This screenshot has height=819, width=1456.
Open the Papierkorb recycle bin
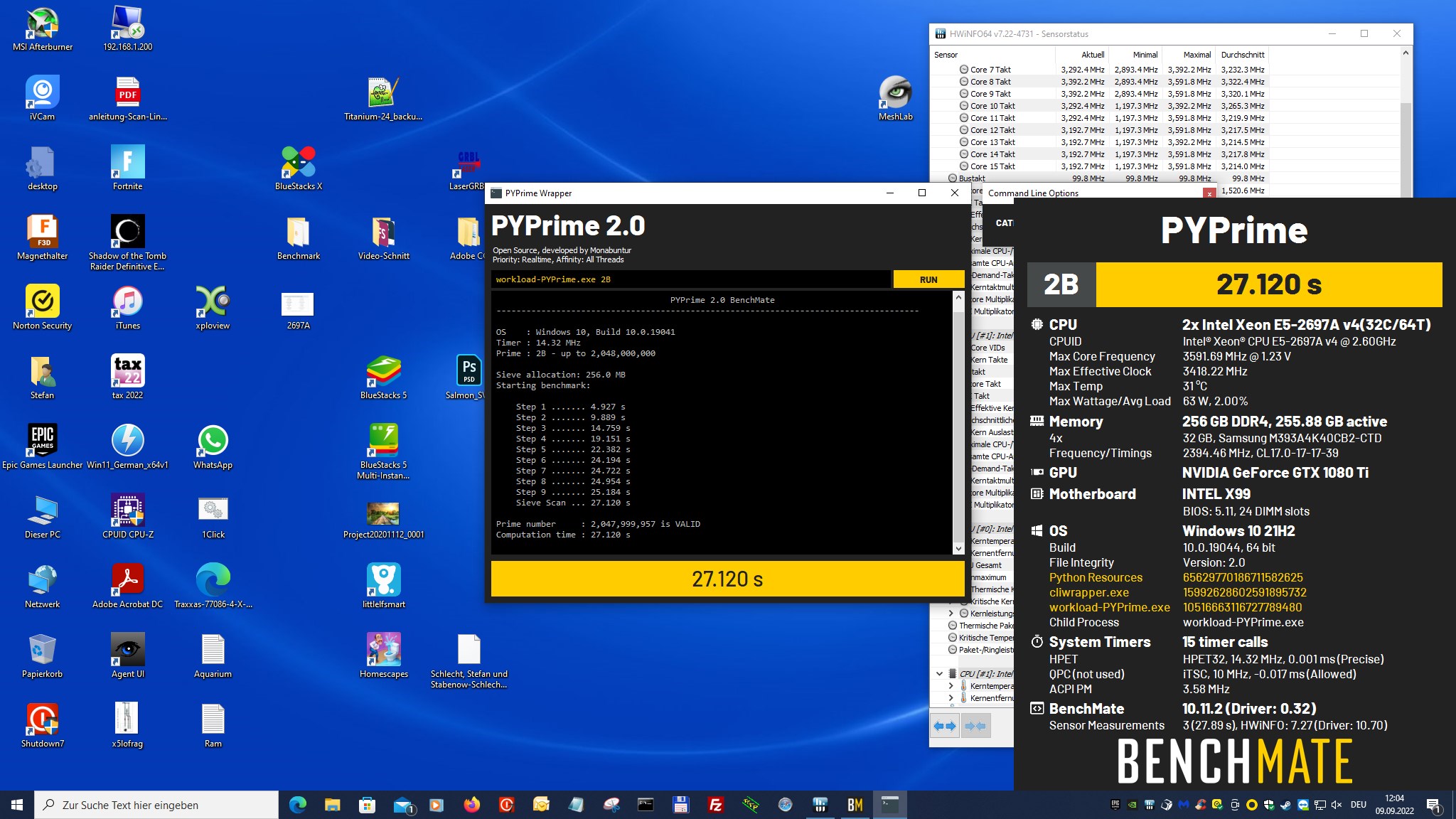click(43, 655)
